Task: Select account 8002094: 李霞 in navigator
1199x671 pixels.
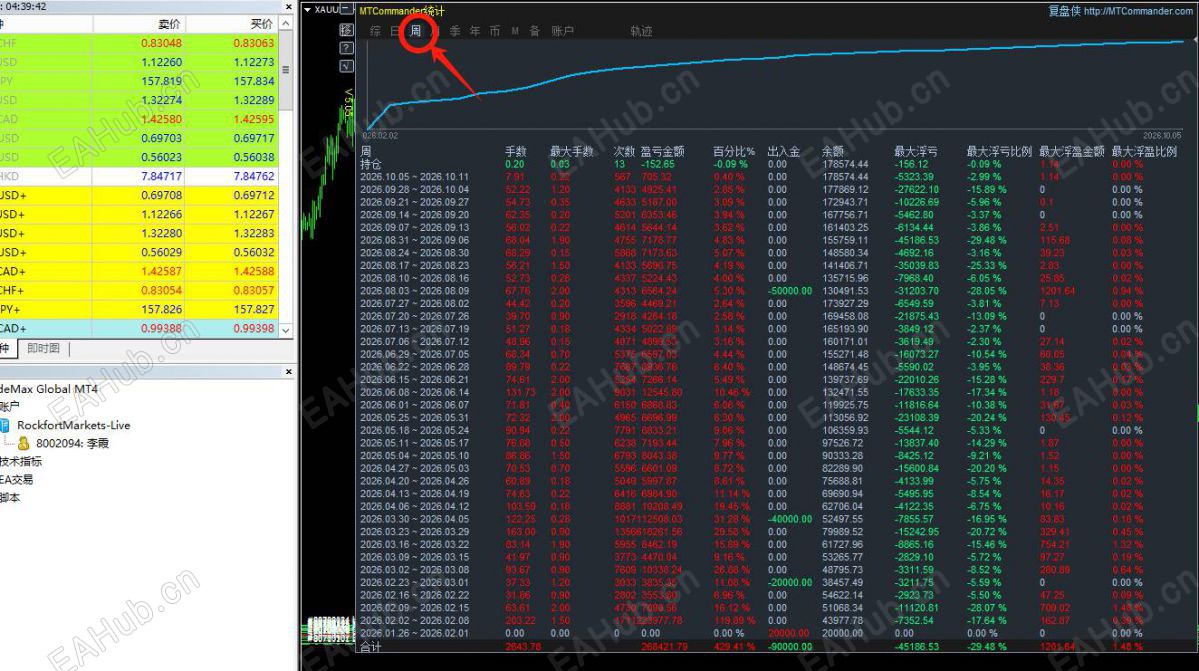Action: [73, 443]
